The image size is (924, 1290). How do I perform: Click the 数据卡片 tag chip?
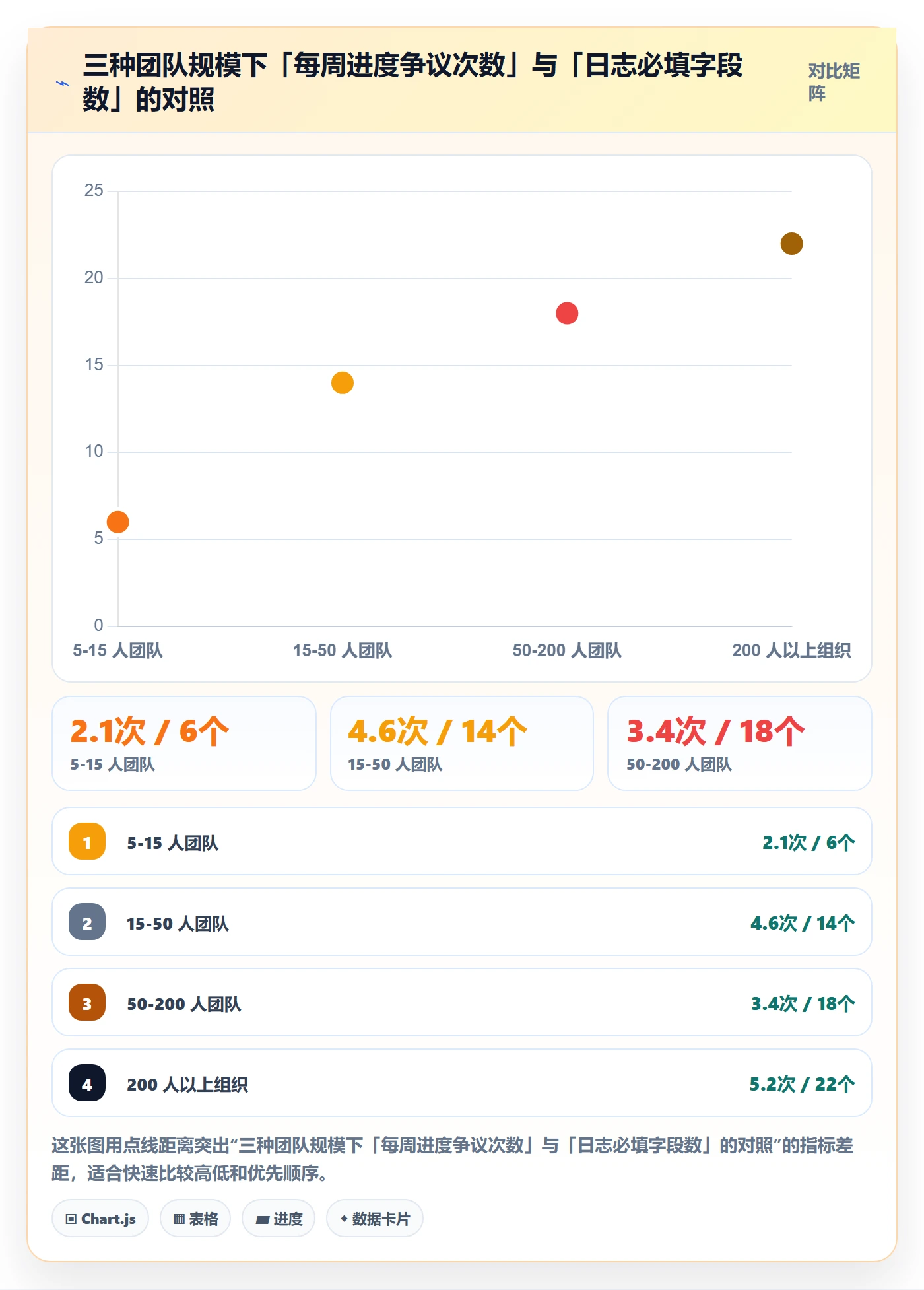point(375,1219)
